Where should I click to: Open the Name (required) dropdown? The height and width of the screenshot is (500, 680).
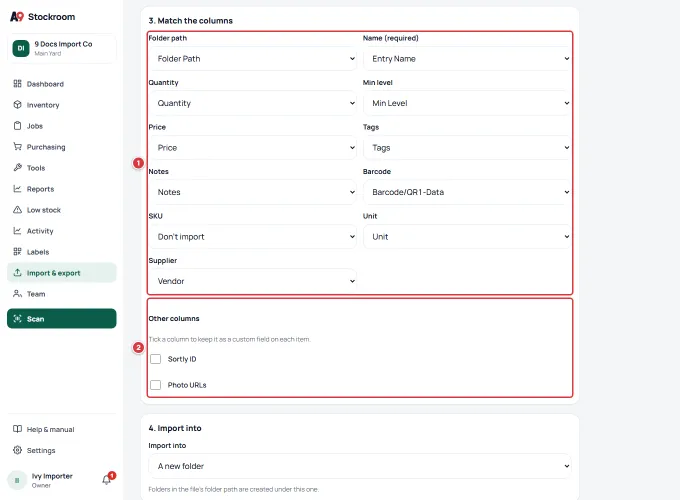[x=467, y=59]
